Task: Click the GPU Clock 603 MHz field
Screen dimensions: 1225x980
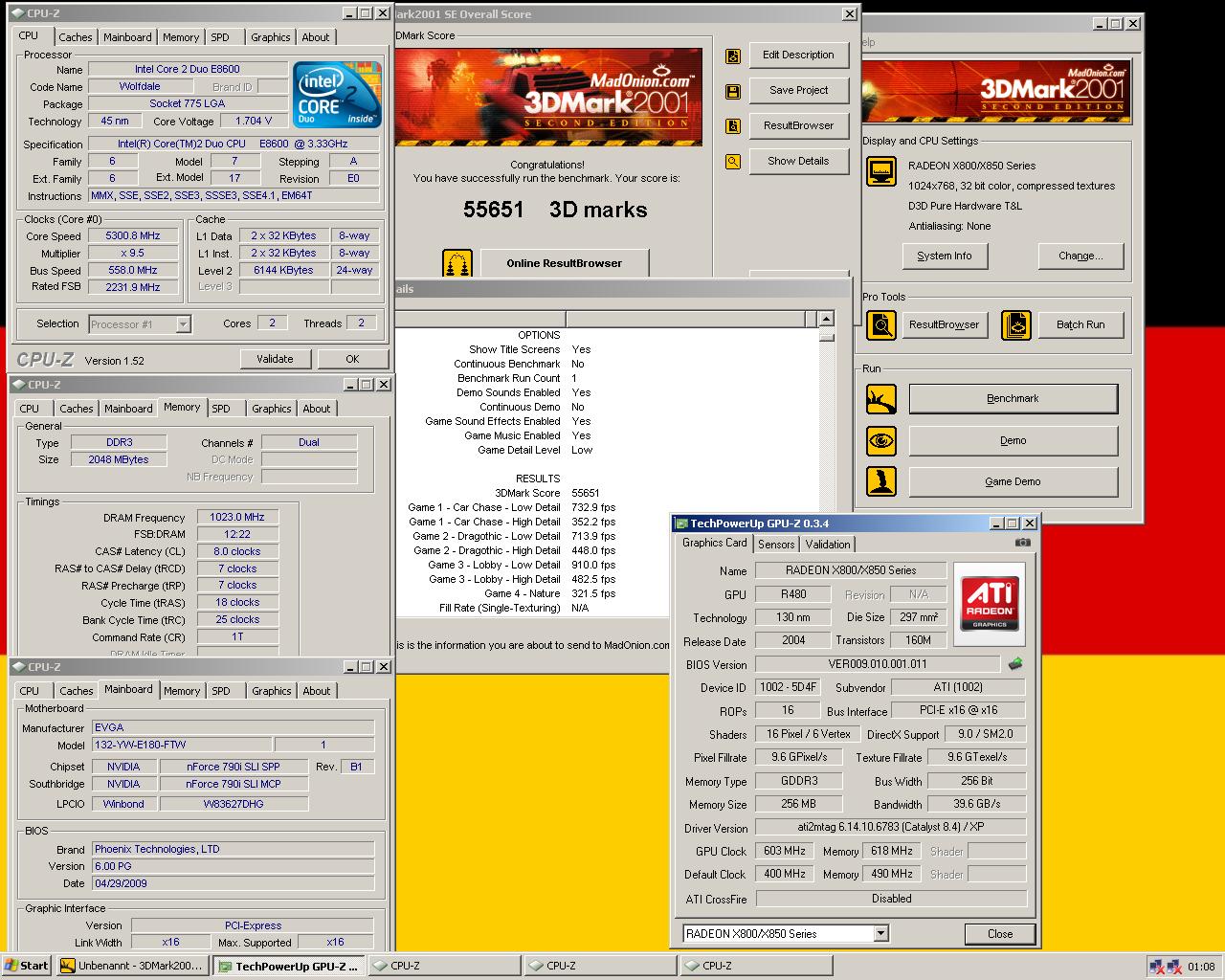Action: [784, 852]
